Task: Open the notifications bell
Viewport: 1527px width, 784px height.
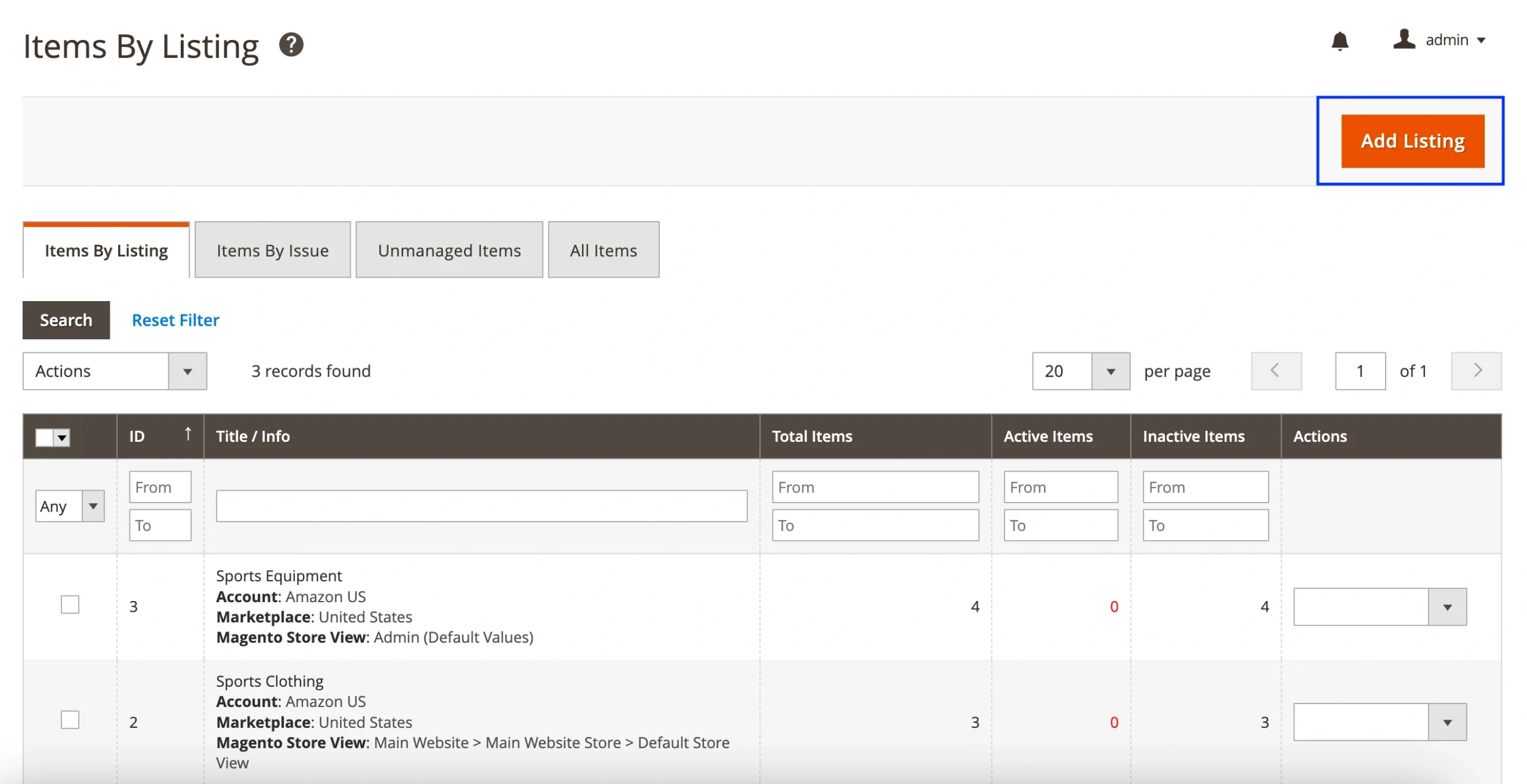Action: (x=1340, y=41)
